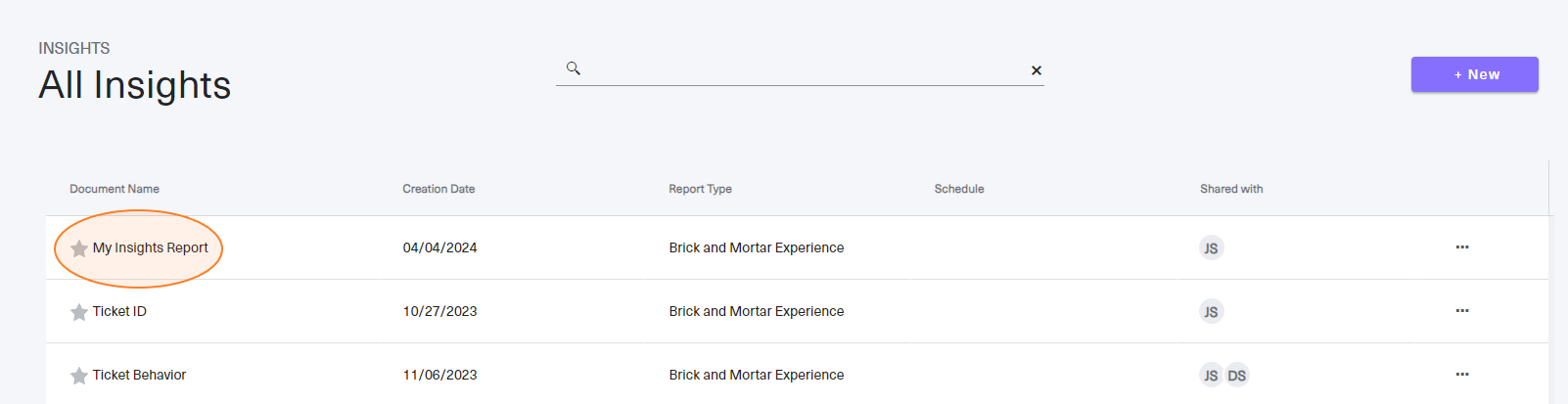Open the Ticket Behavior row ellipsis menu
Image resolution: width=1568 pixels, height=404 pixels.
[1462, 375]
